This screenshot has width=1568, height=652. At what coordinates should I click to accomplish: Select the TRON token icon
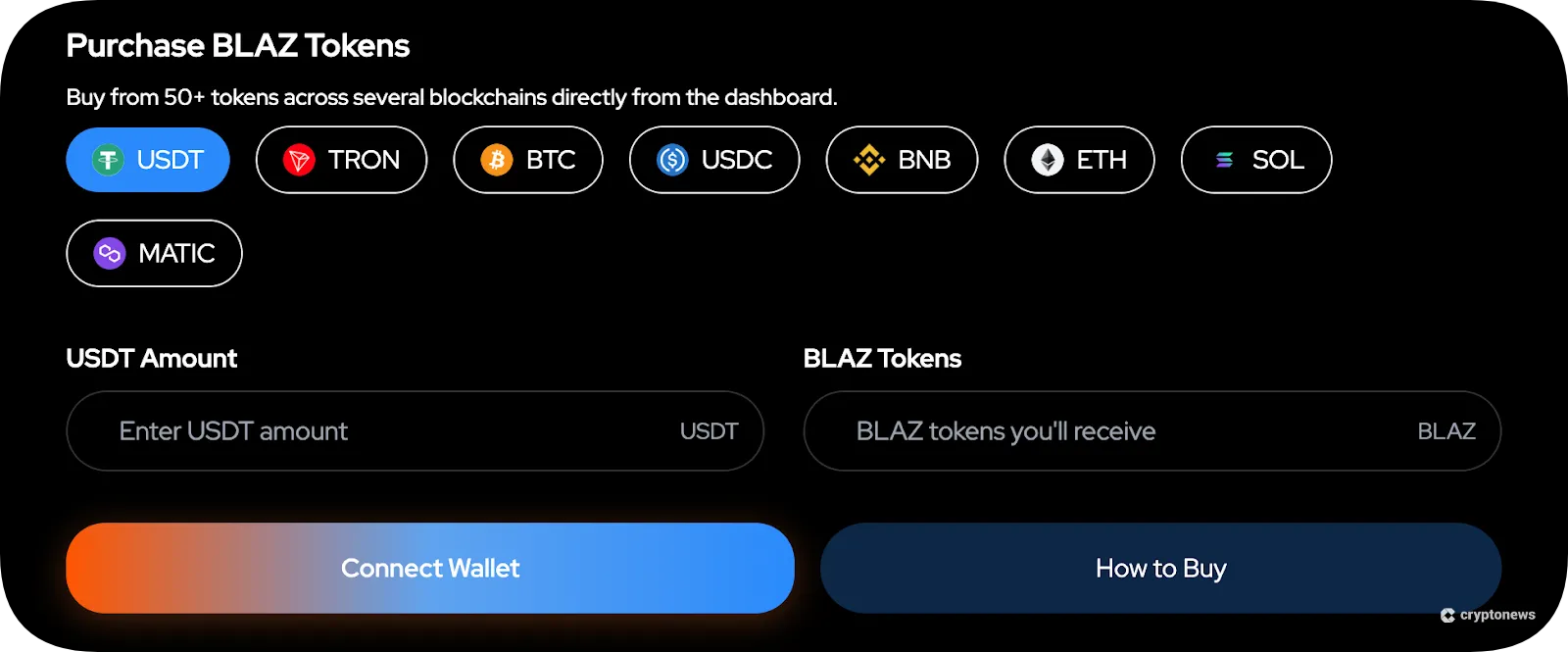click(299, 159)
